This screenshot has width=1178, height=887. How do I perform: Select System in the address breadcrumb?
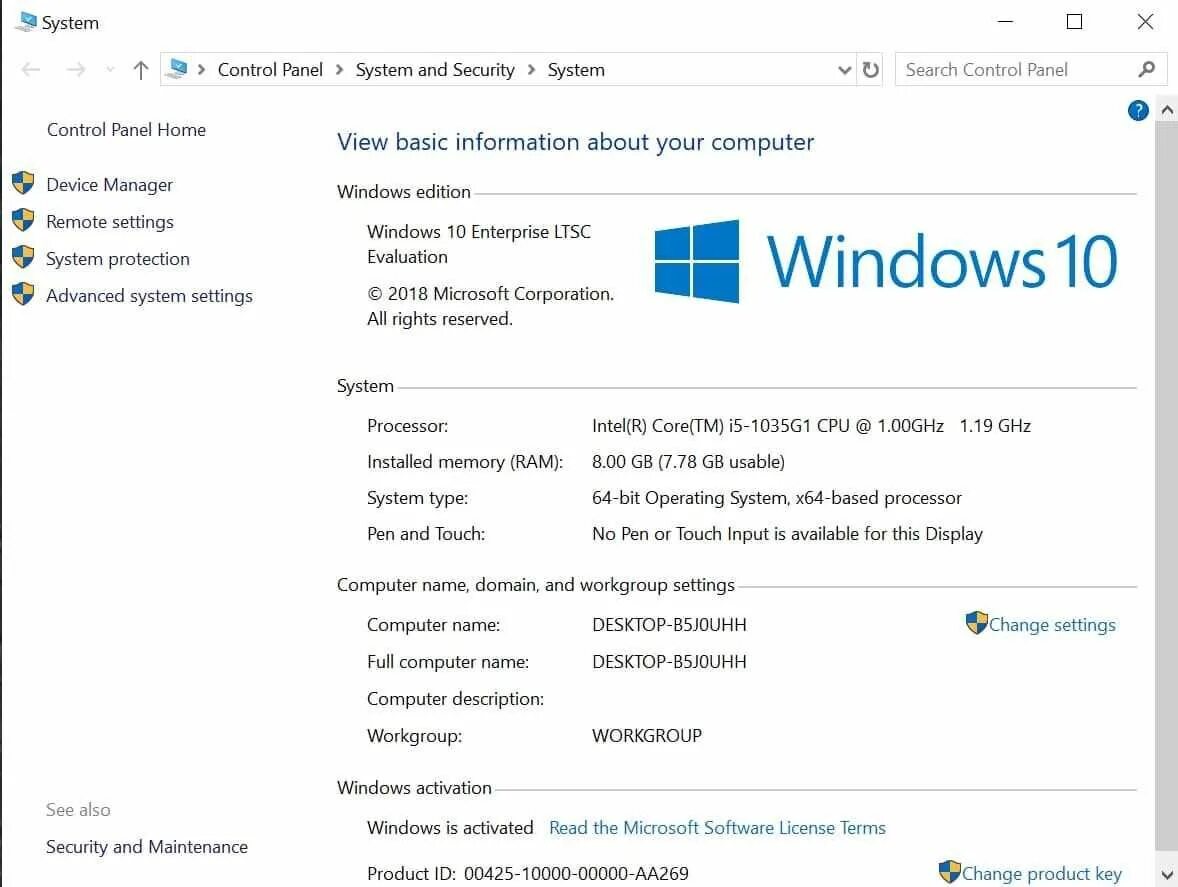tap(575, 70)
